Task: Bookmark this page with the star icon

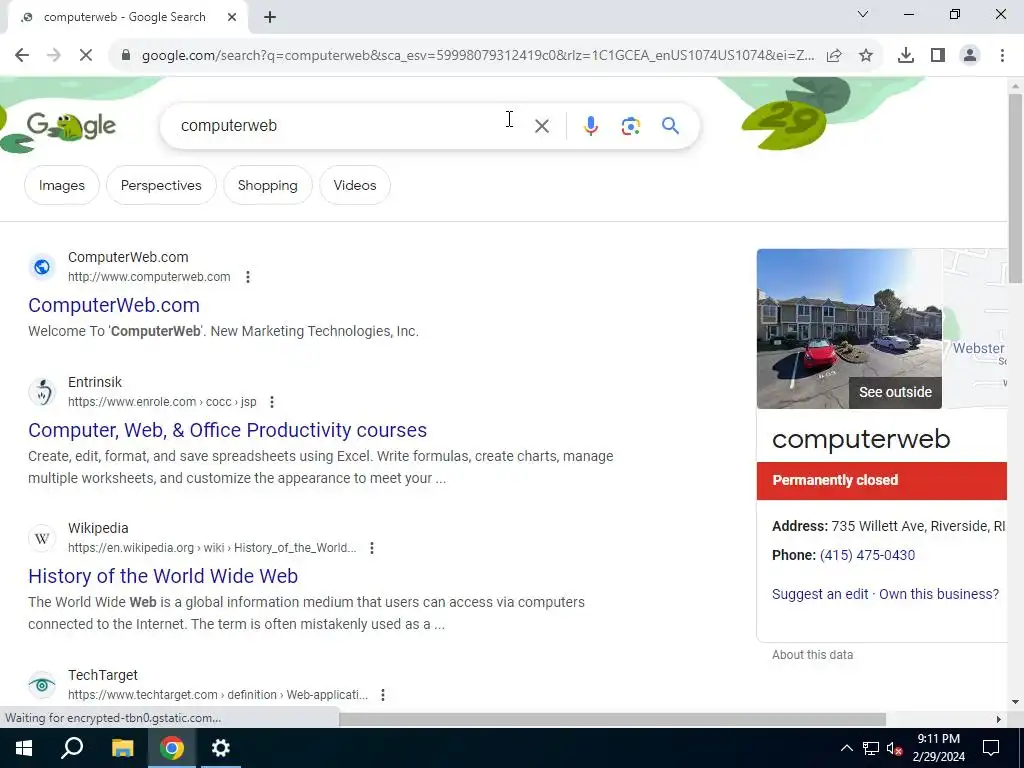Action: click(866, 56)
